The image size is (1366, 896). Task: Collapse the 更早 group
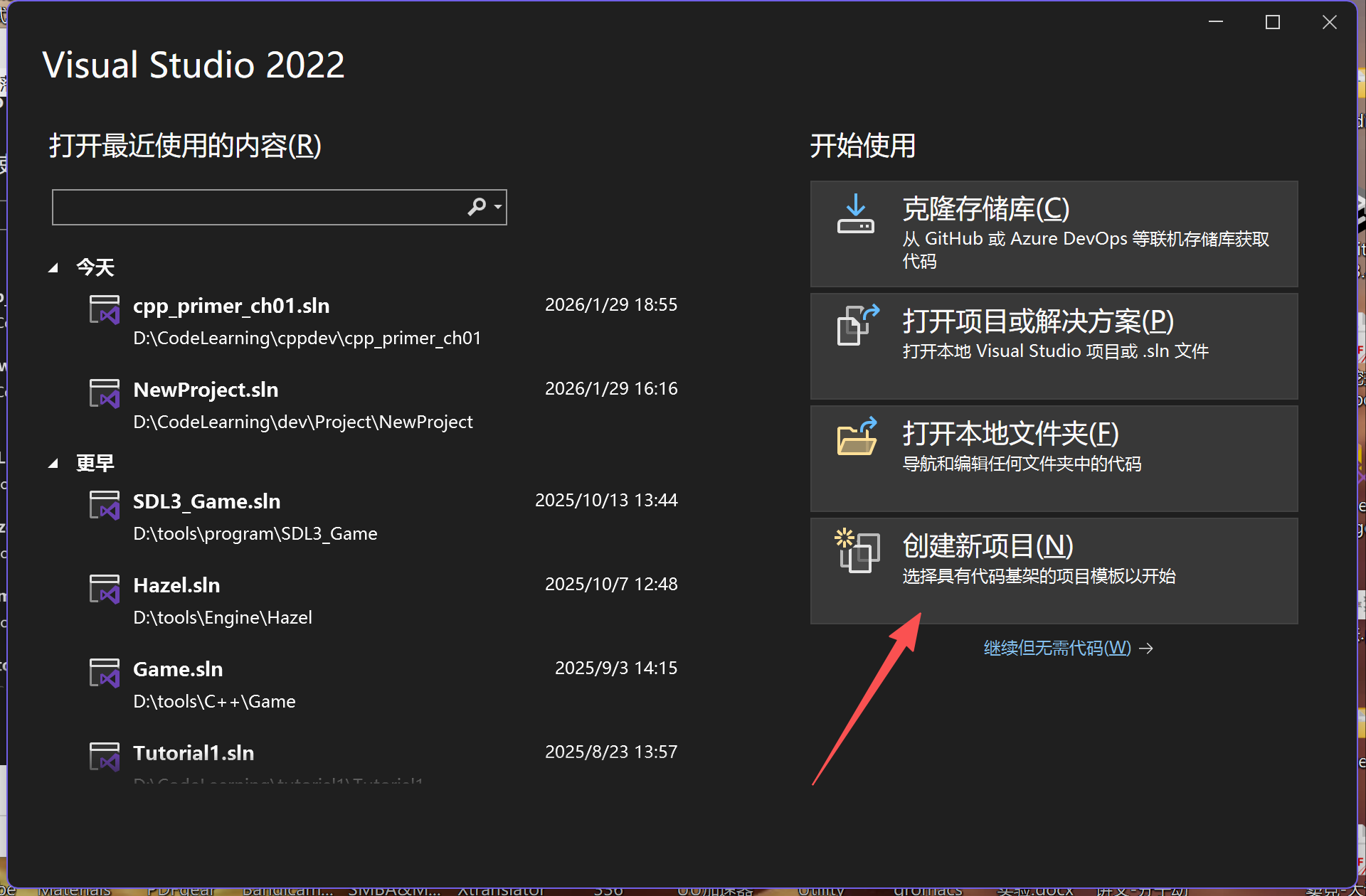54,462
